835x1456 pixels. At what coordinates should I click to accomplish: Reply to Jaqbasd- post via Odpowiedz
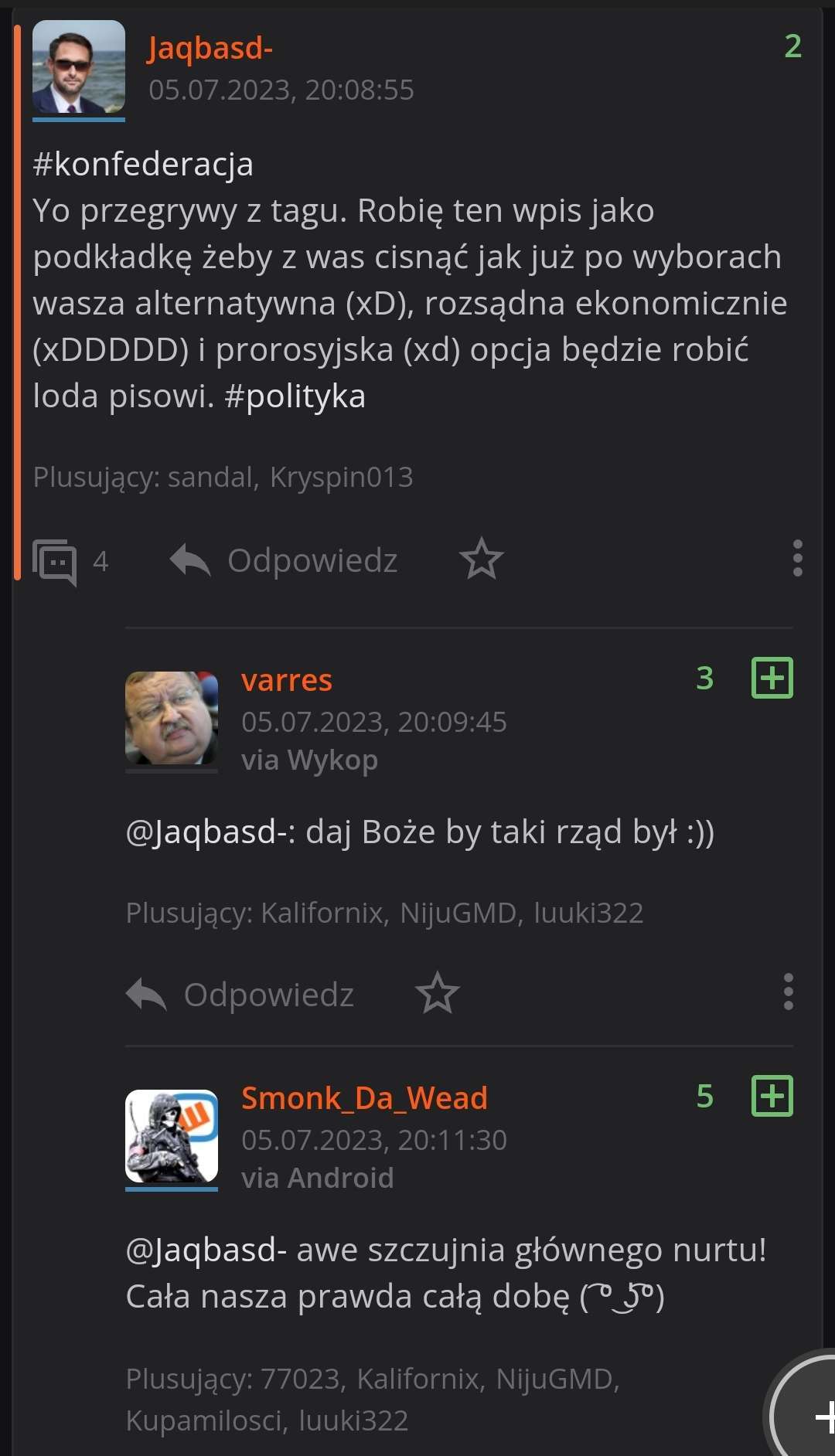pyautogui.click(x=284, y=560)
